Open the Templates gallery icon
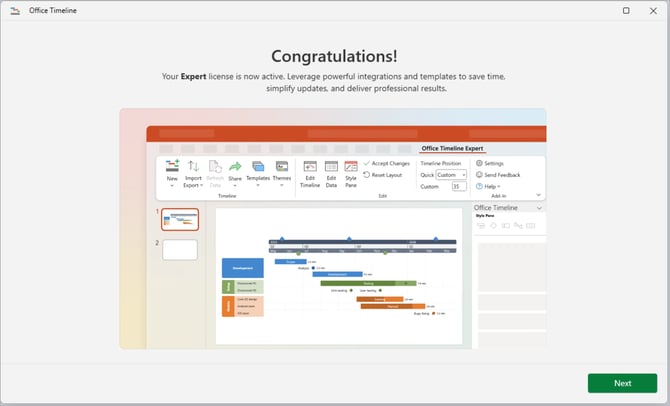The image size is (670, 406). point(258,167)
